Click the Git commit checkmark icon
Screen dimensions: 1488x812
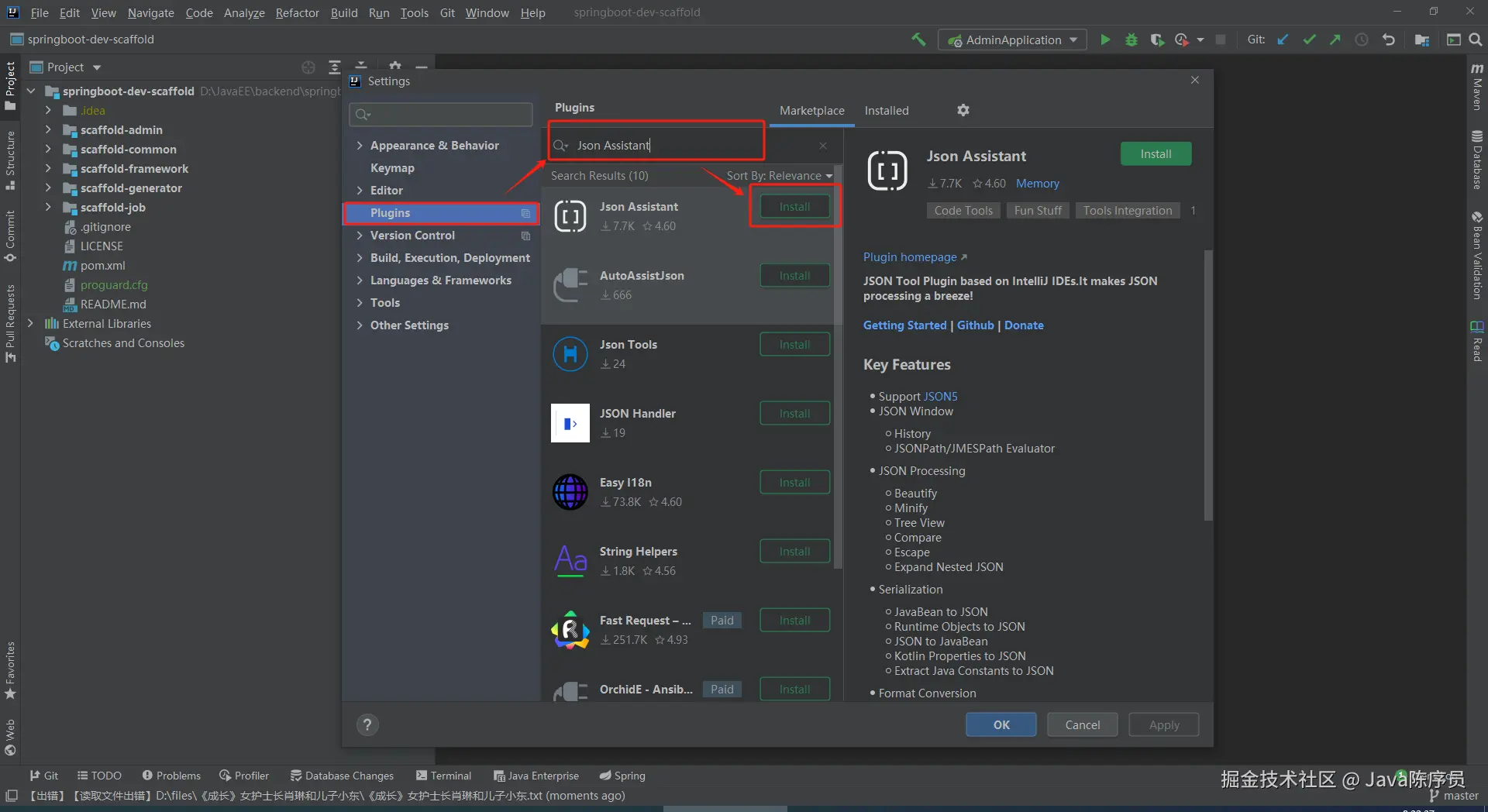coord(1309,40)
